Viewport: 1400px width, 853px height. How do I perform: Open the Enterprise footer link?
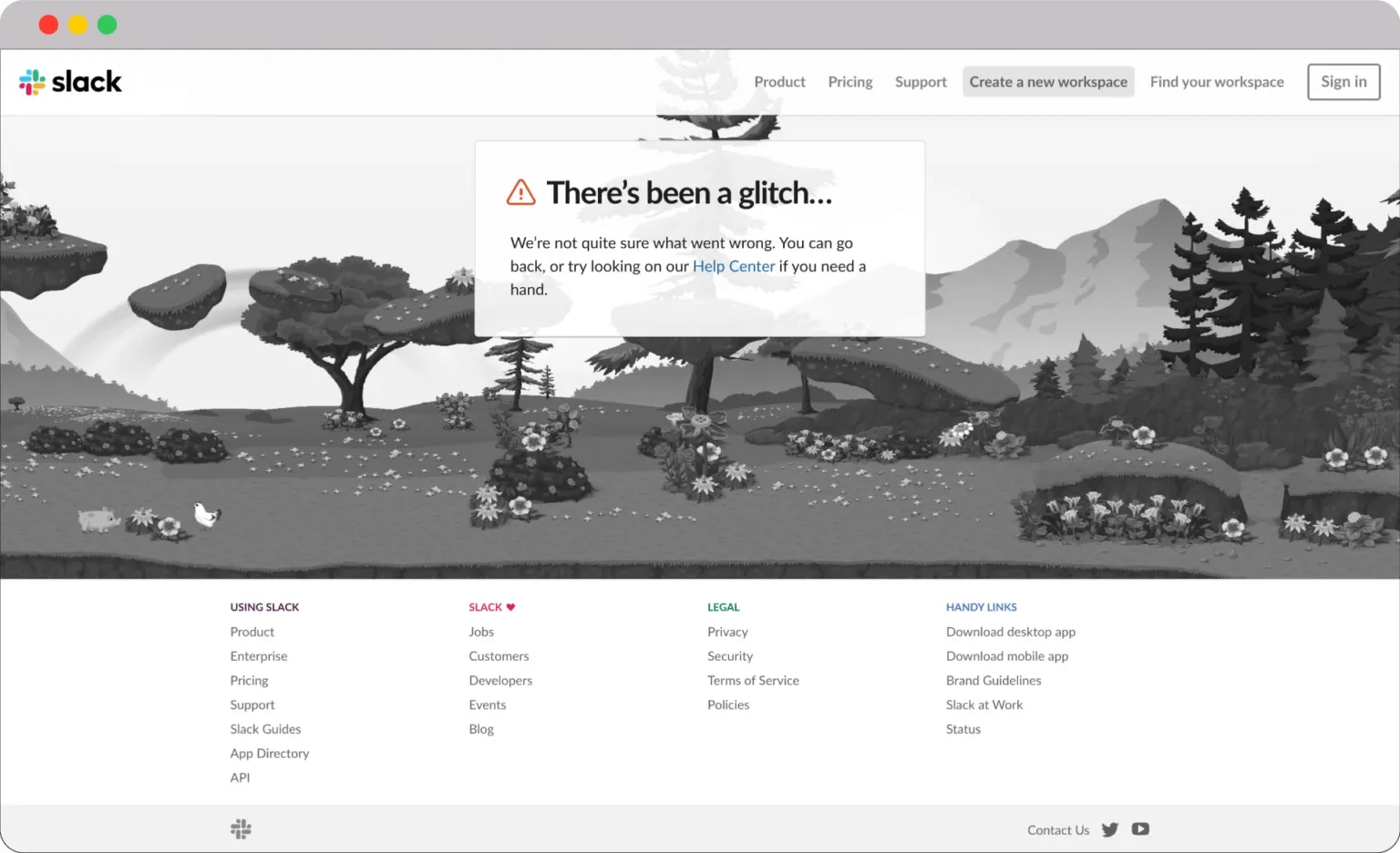pos(259,656)
